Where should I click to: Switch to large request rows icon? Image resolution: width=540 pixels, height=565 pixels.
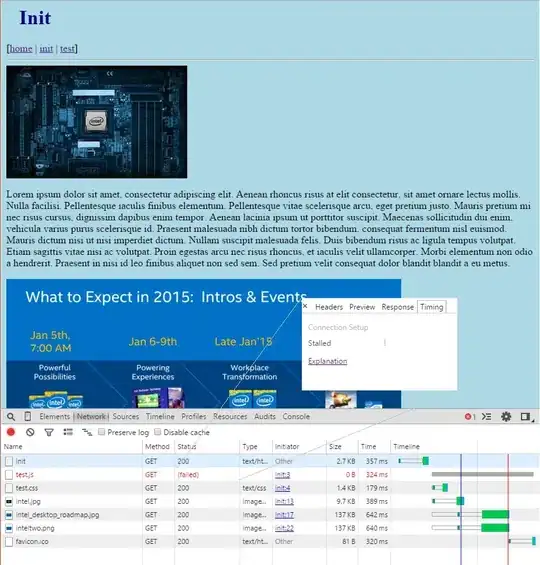[x=68, y=432]
